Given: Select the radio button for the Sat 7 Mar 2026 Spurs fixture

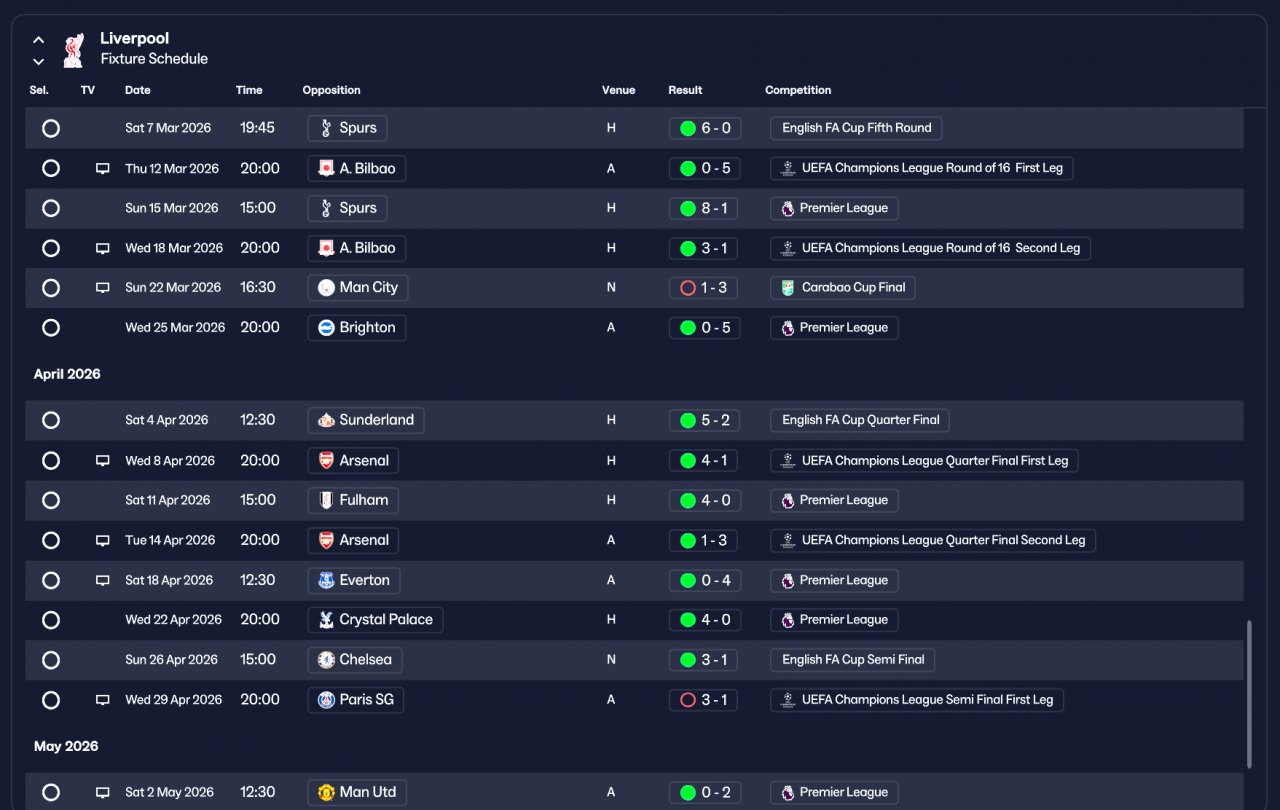Looking at the screenshot, I should 51,128.
